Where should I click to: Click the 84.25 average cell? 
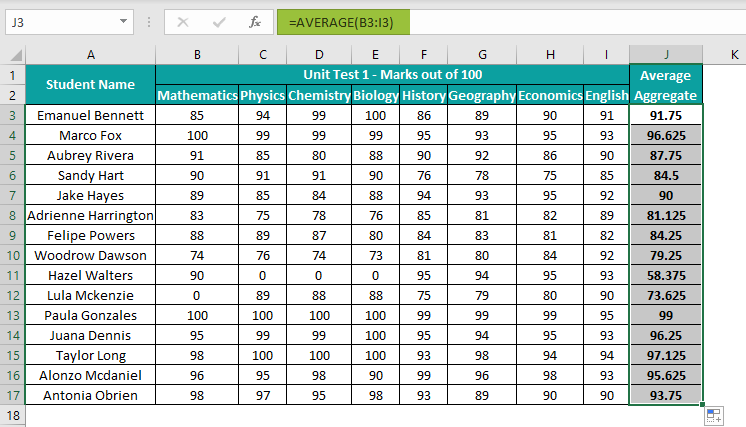pos(666,235)
